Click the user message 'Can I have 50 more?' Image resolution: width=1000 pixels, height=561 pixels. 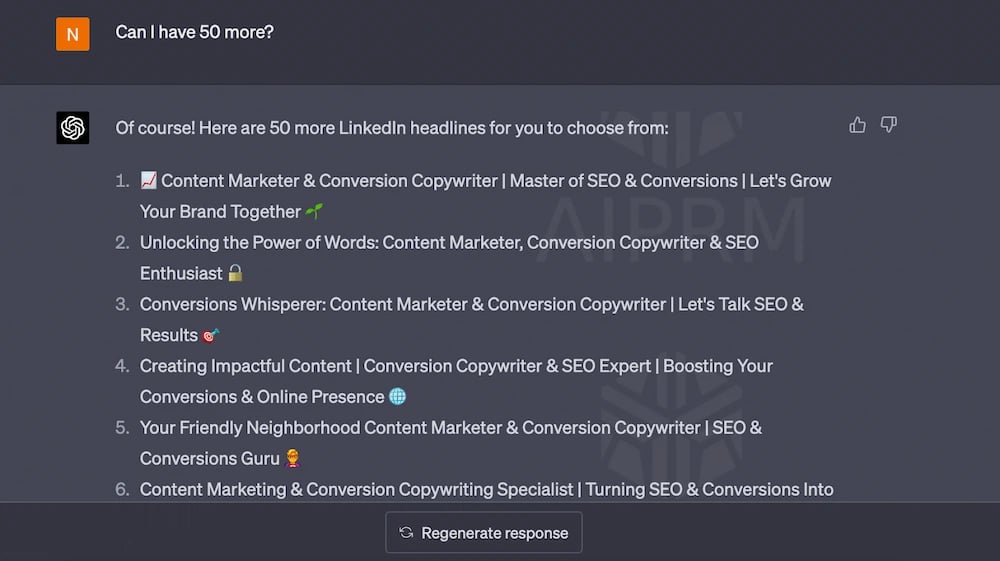[x=195, y=32]
